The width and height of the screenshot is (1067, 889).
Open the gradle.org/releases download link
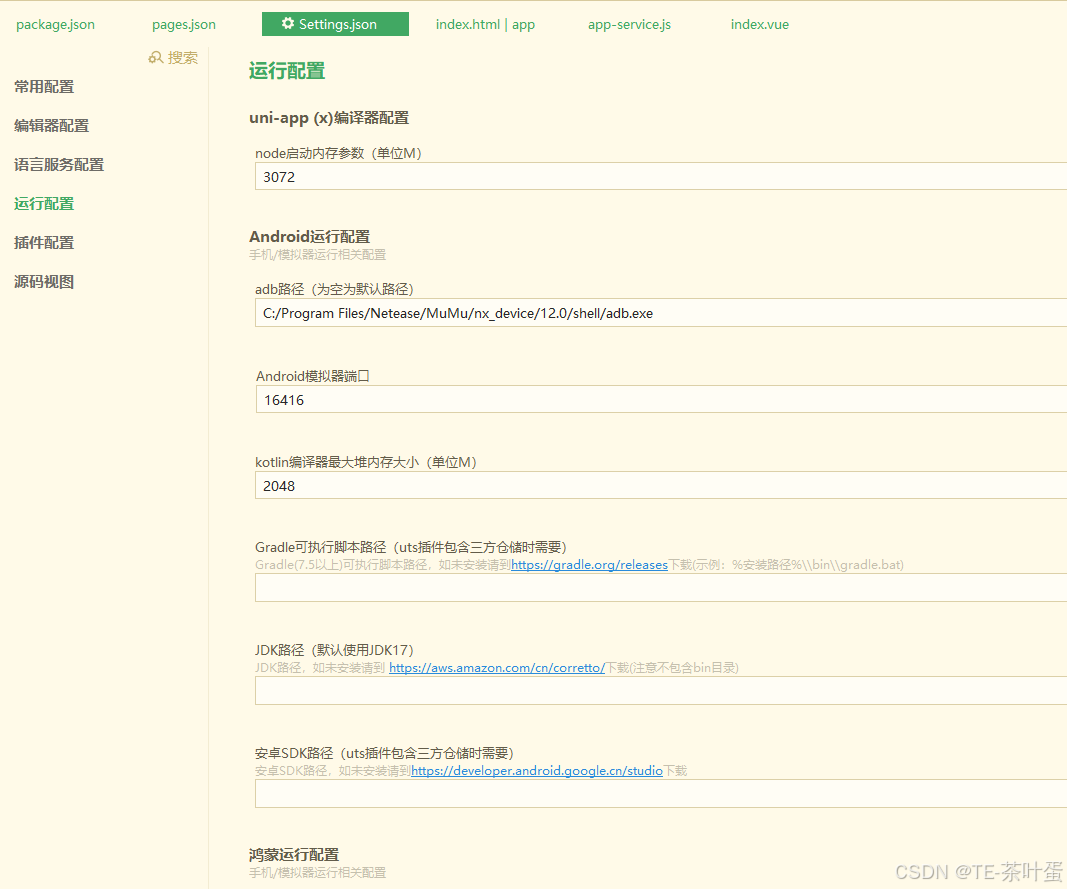[589, 564]
